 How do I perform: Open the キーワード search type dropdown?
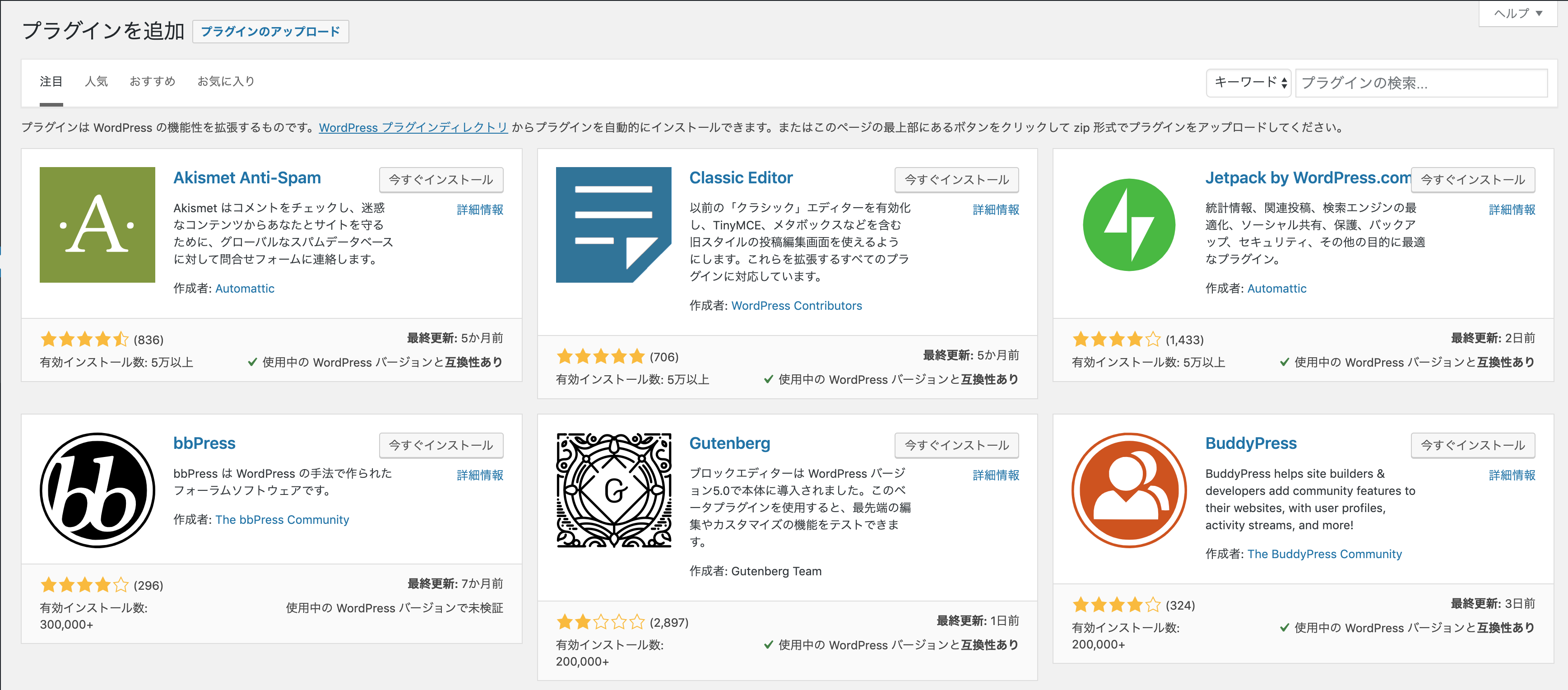tap(1249, 82)
